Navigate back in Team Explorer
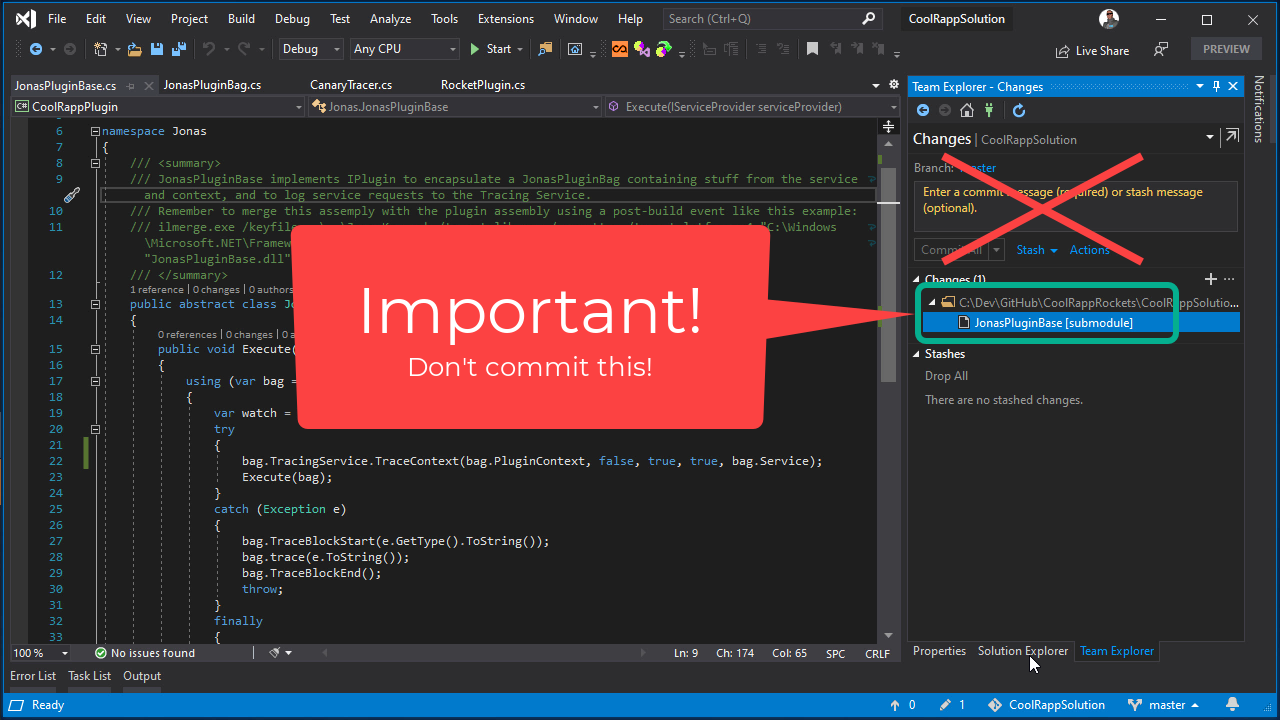 (922, 110)
